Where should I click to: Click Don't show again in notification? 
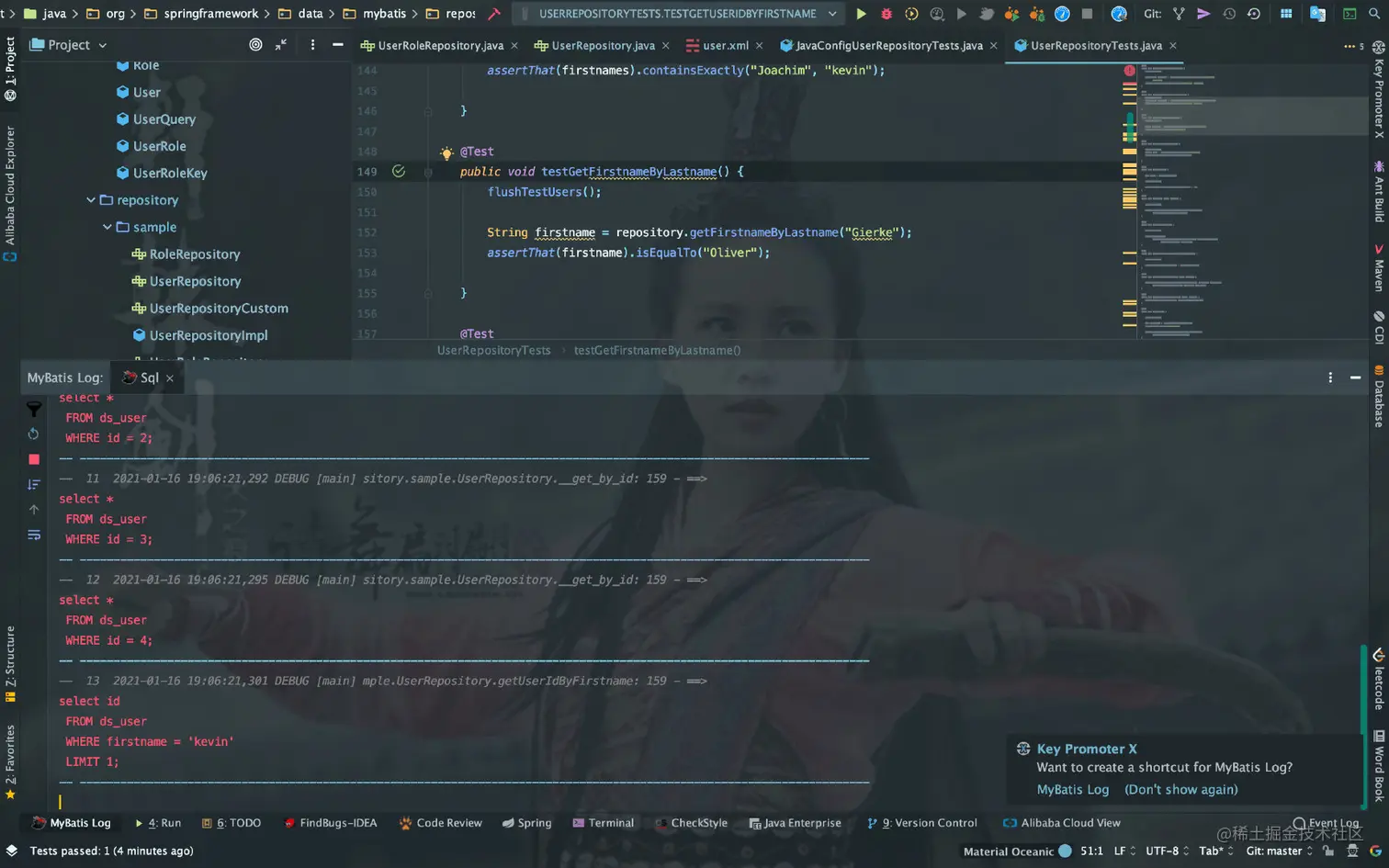tap(1180, 790)
